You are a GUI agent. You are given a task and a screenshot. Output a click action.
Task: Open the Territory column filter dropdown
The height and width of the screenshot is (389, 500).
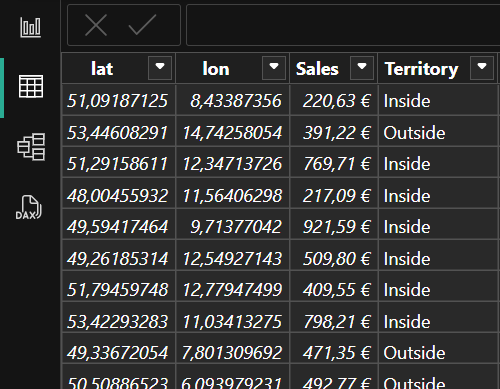click(x=482, y=68)
